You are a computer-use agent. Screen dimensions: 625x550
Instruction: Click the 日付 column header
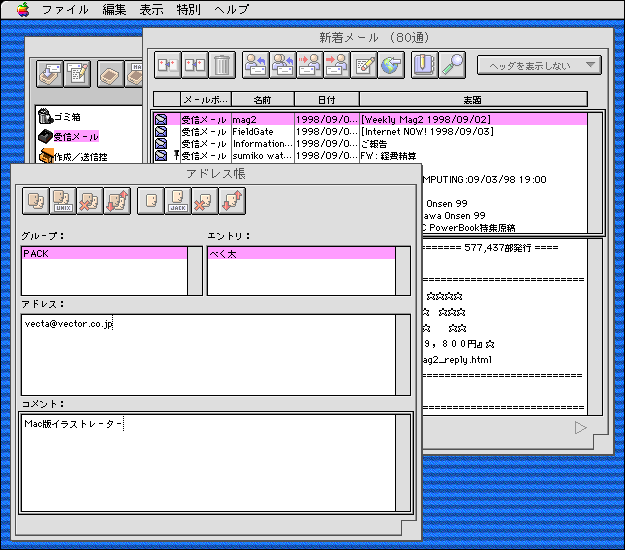point(327,100)
